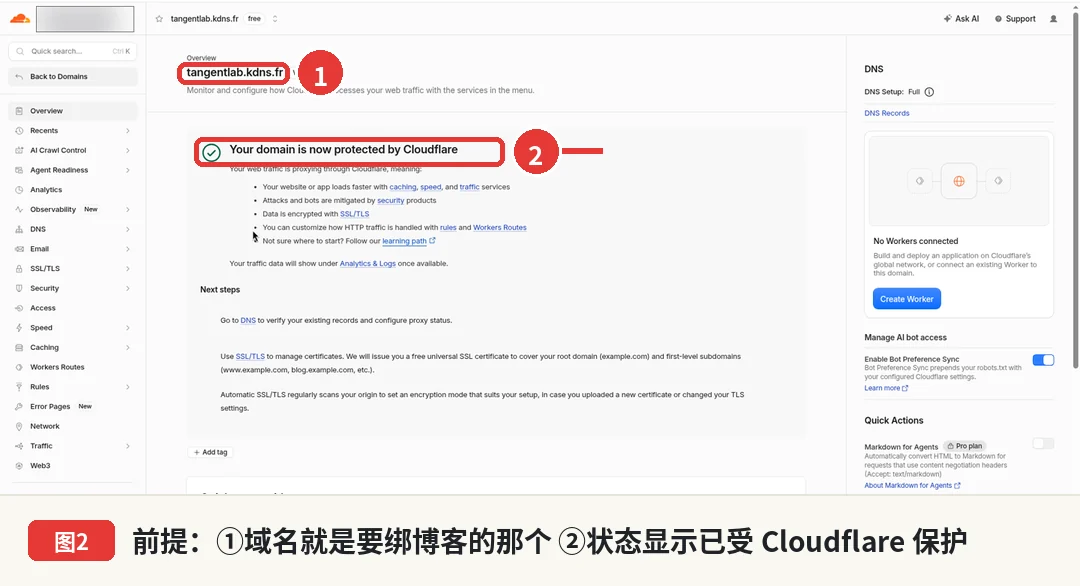Expand the Agent Readiness chevron
This screenshot has height=586, width=1080.
128,170
